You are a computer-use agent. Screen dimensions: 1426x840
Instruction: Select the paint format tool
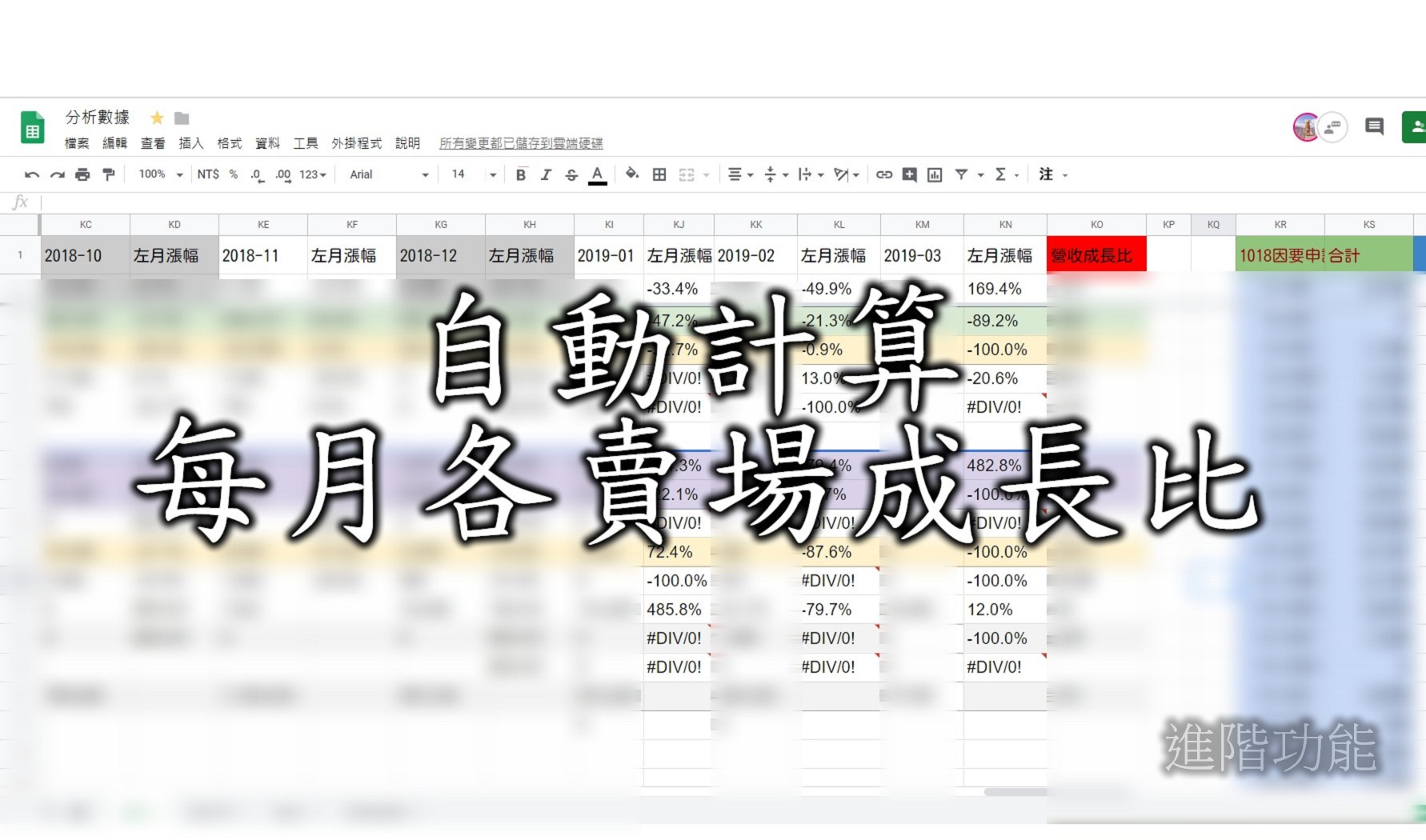(x=109, y=174)
